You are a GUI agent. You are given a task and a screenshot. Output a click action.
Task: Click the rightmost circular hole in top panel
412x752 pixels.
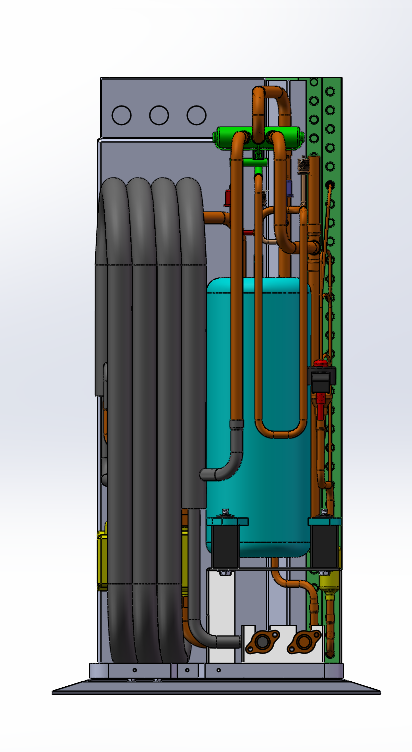(197, 115)
